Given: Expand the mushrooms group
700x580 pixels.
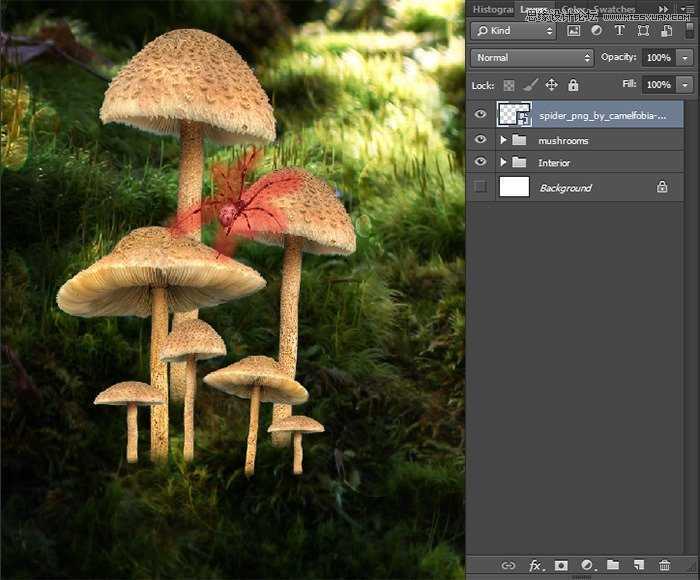Looking at the screenshot, I should (503, 140).
